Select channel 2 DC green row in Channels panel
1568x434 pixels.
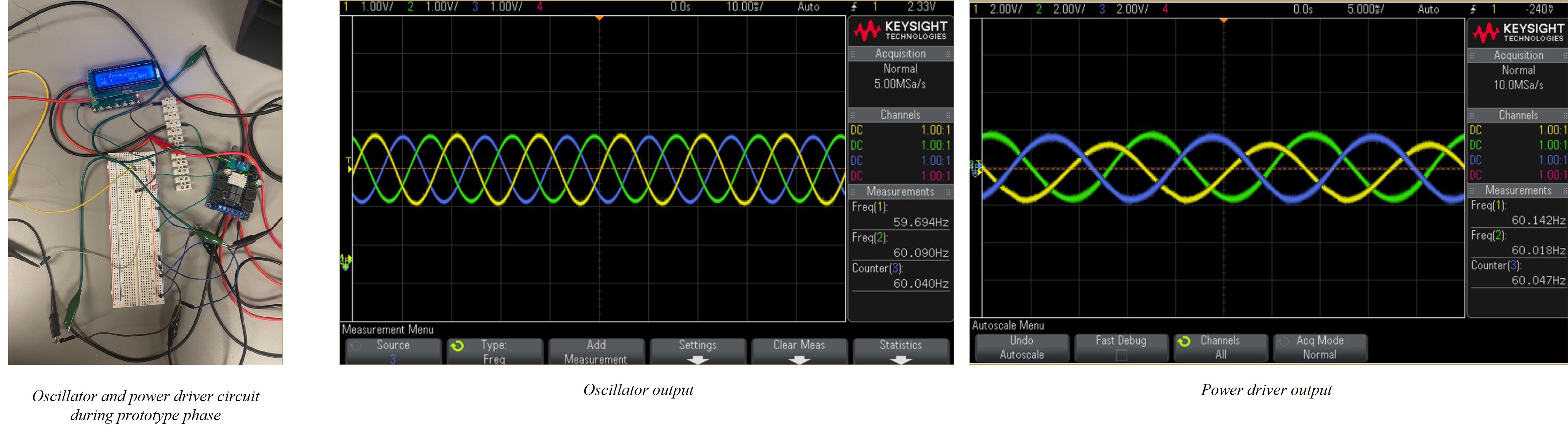pos(900,145)
